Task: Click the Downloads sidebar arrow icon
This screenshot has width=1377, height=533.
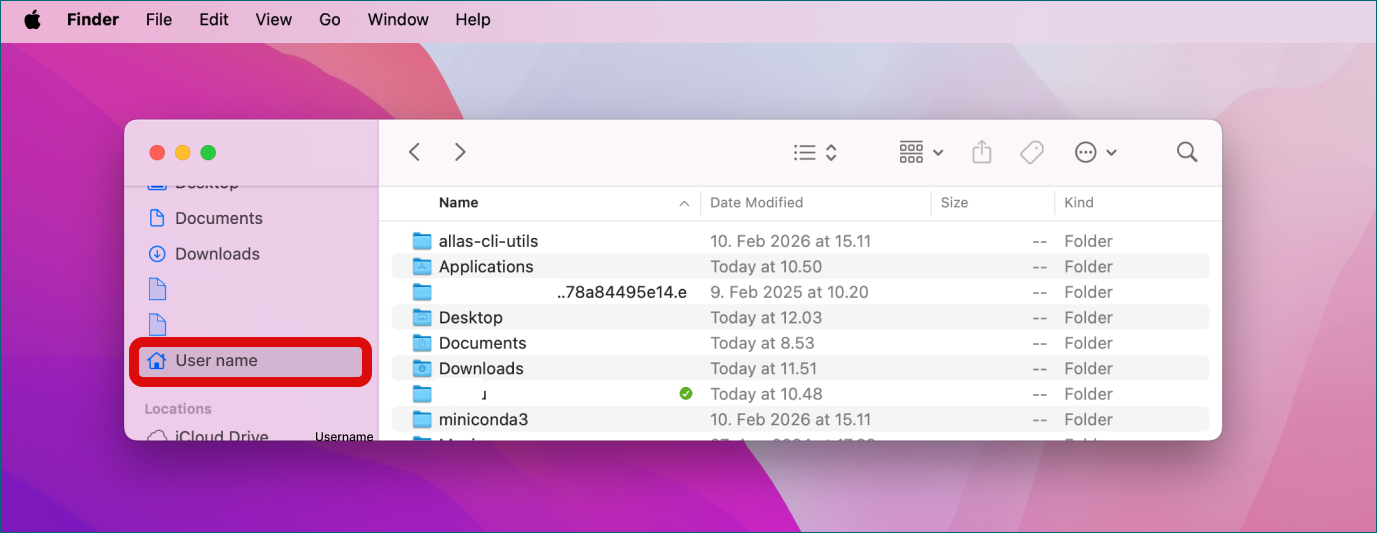Action: click(x=156, y=254)
